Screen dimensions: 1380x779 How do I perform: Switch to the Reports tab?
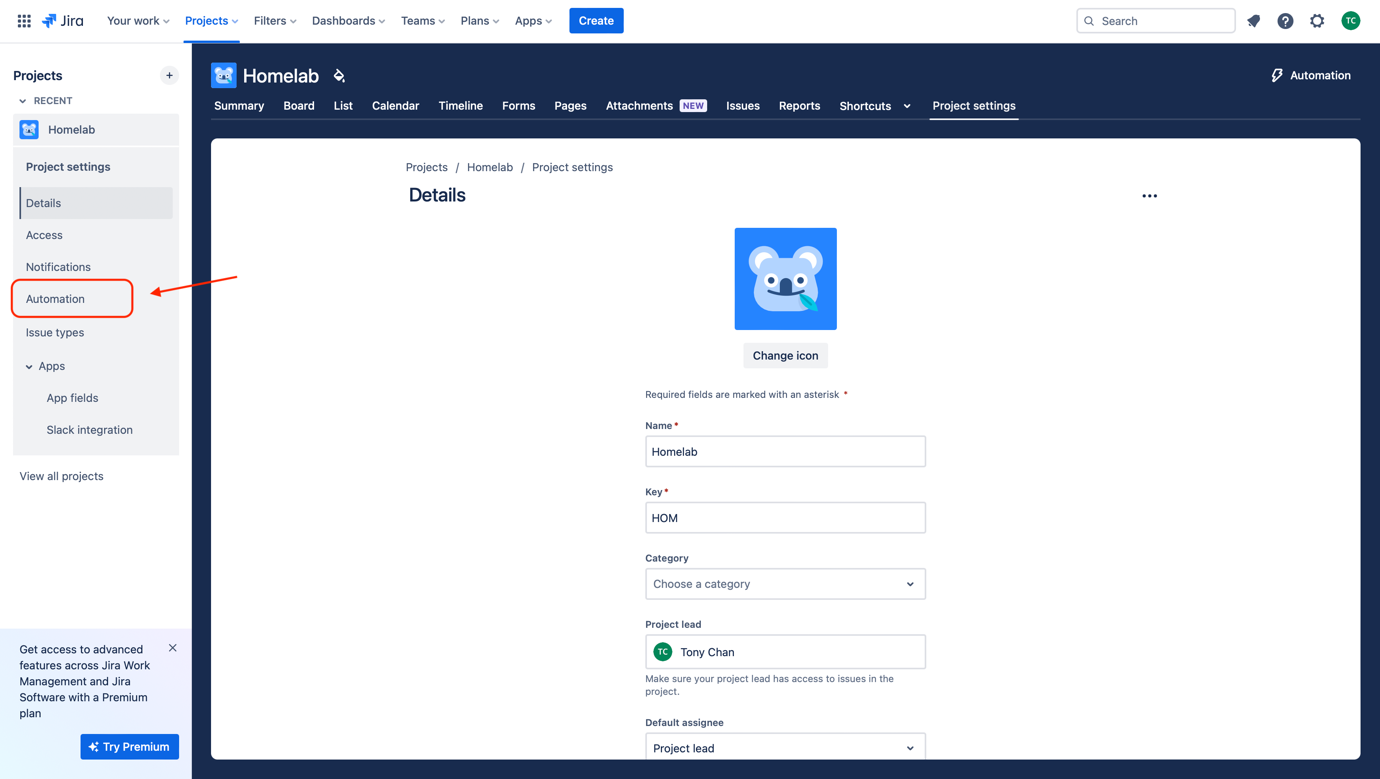(799, 106)
